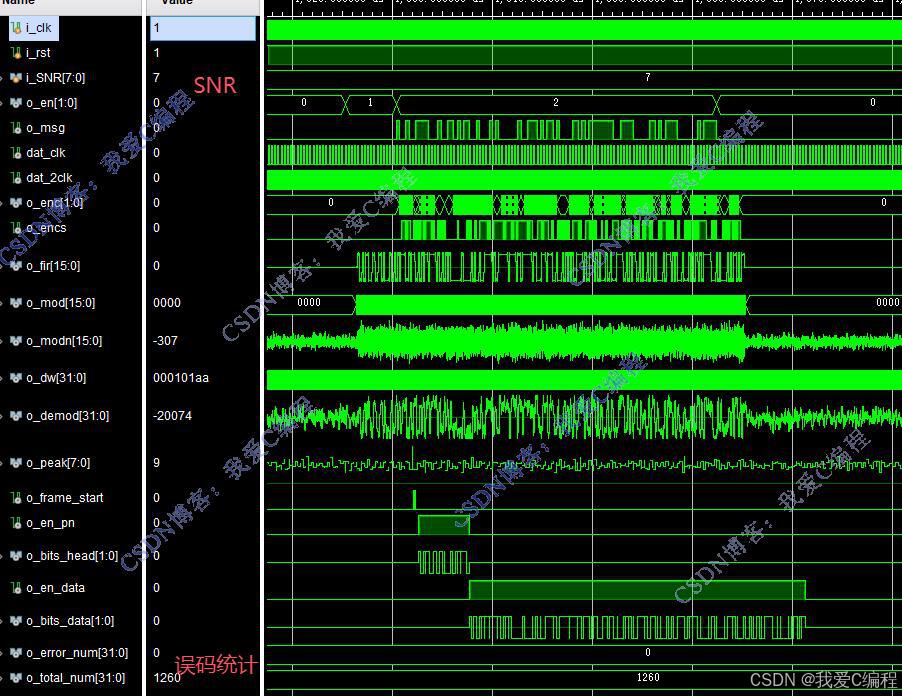
Task: Click the o_msg signal icon
Action: pyautogui.click(x=17, y=128)
